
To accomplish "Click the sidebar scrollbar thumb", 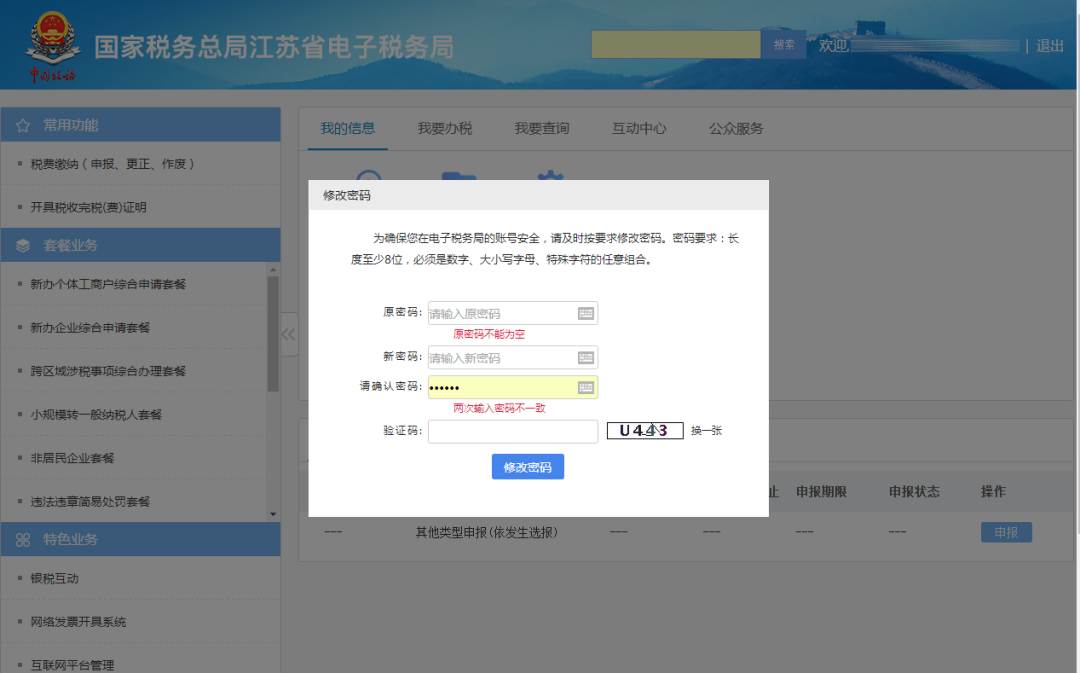I will [273, 334].
